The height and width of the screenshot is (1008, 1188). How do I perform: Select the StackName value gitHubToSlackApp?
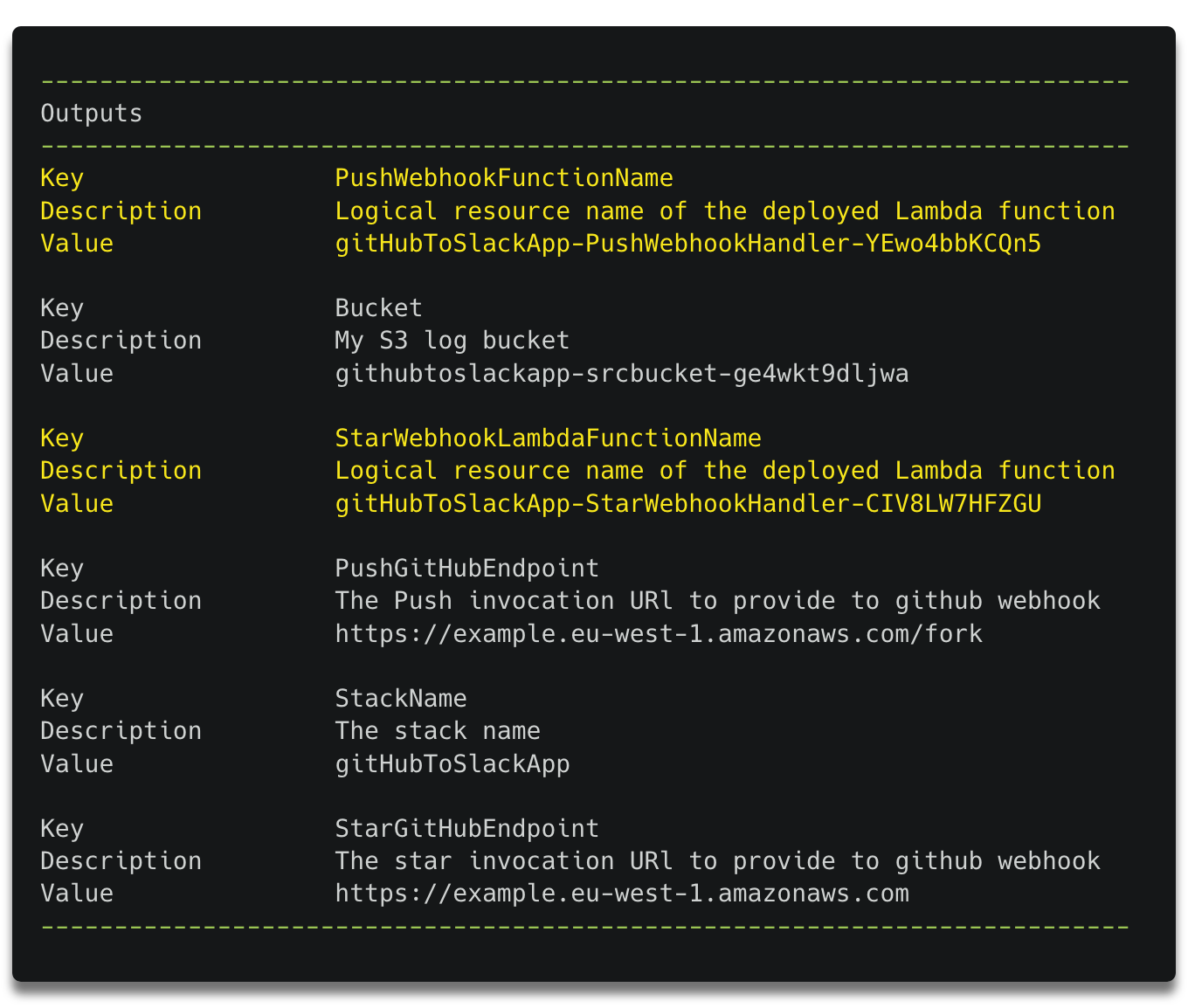pos(452,764)
